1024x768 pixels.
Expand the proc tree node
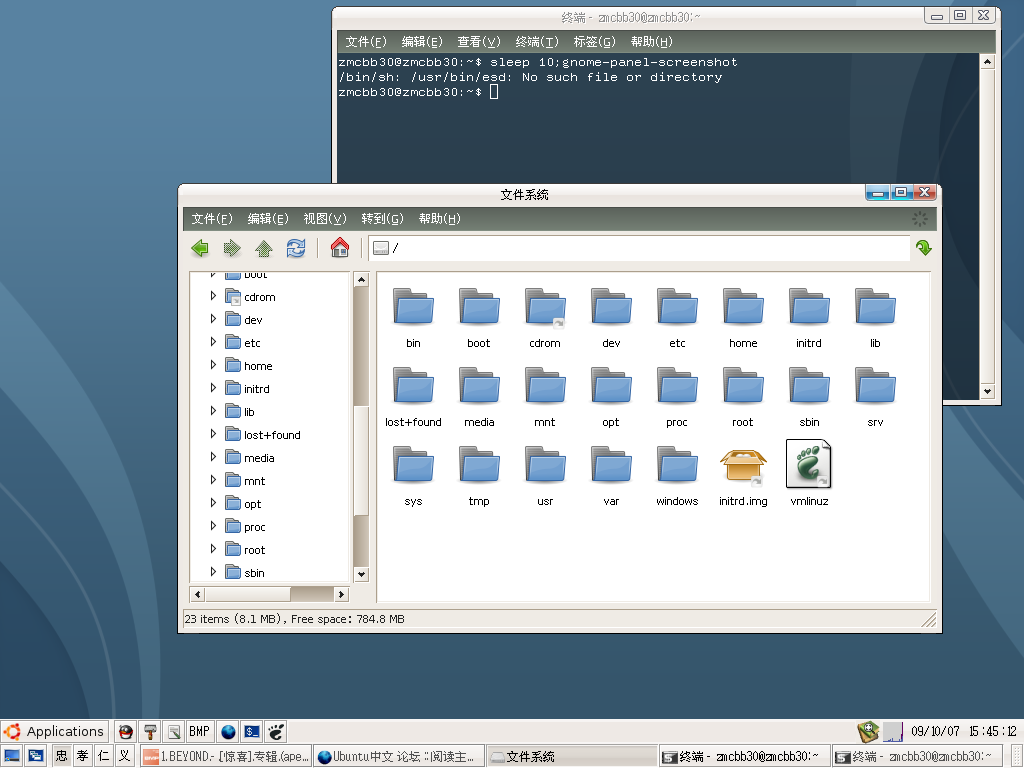(x=213, y=526)
